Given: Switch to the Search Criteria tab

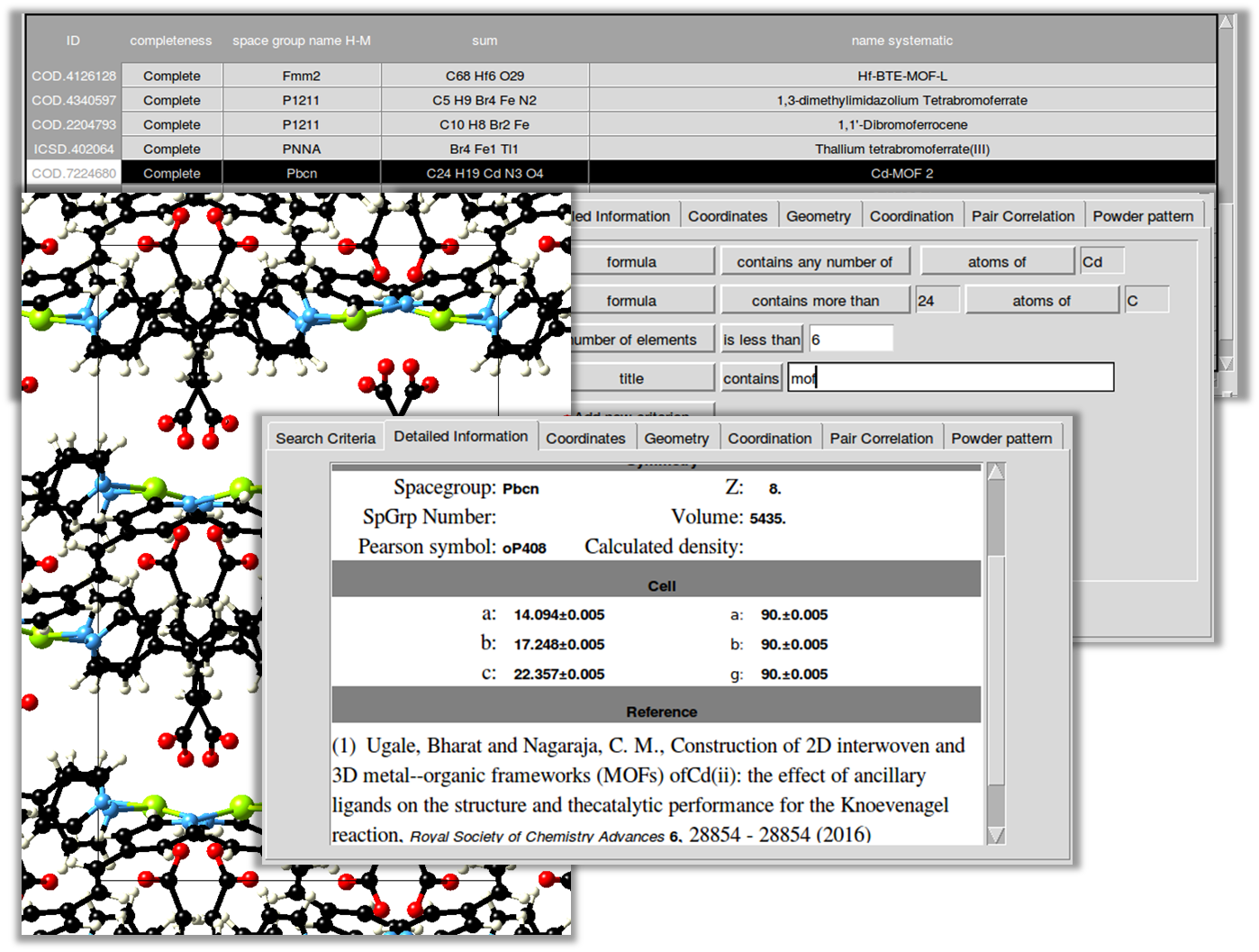Looking at the screenshot, I should (325, 437).
